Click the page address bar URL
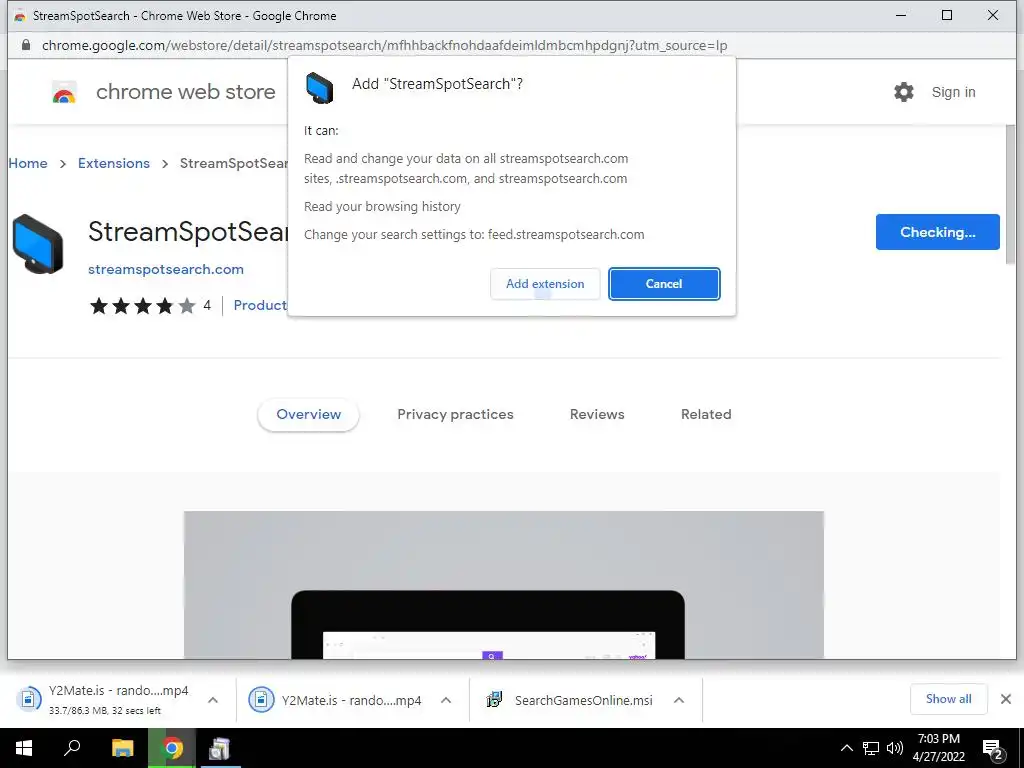 click(x=384, y=46)
